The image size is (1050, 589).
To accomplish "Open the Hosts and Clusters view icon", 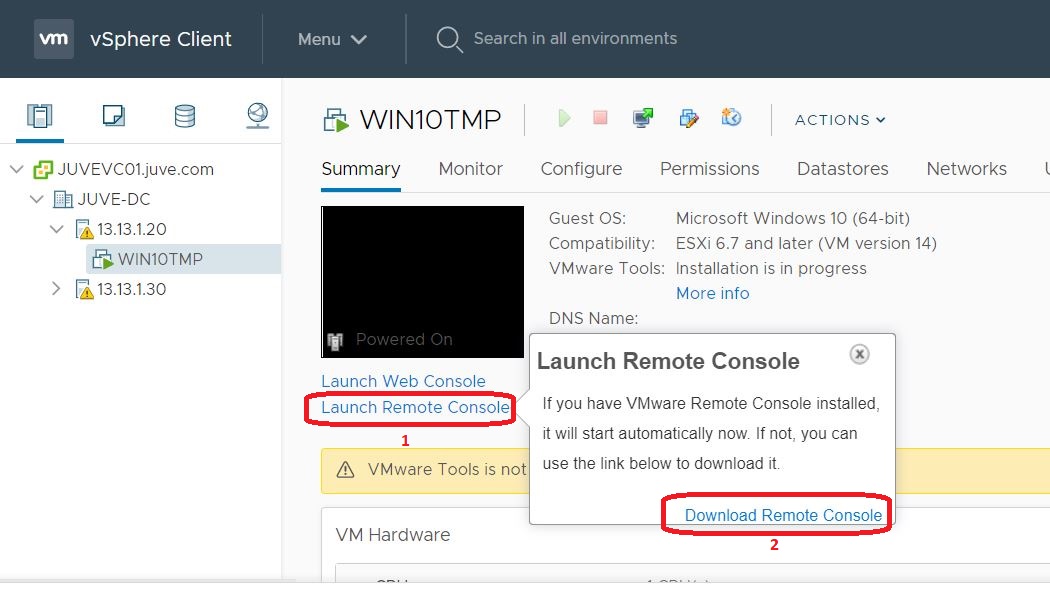I will (x=40, y=116).
